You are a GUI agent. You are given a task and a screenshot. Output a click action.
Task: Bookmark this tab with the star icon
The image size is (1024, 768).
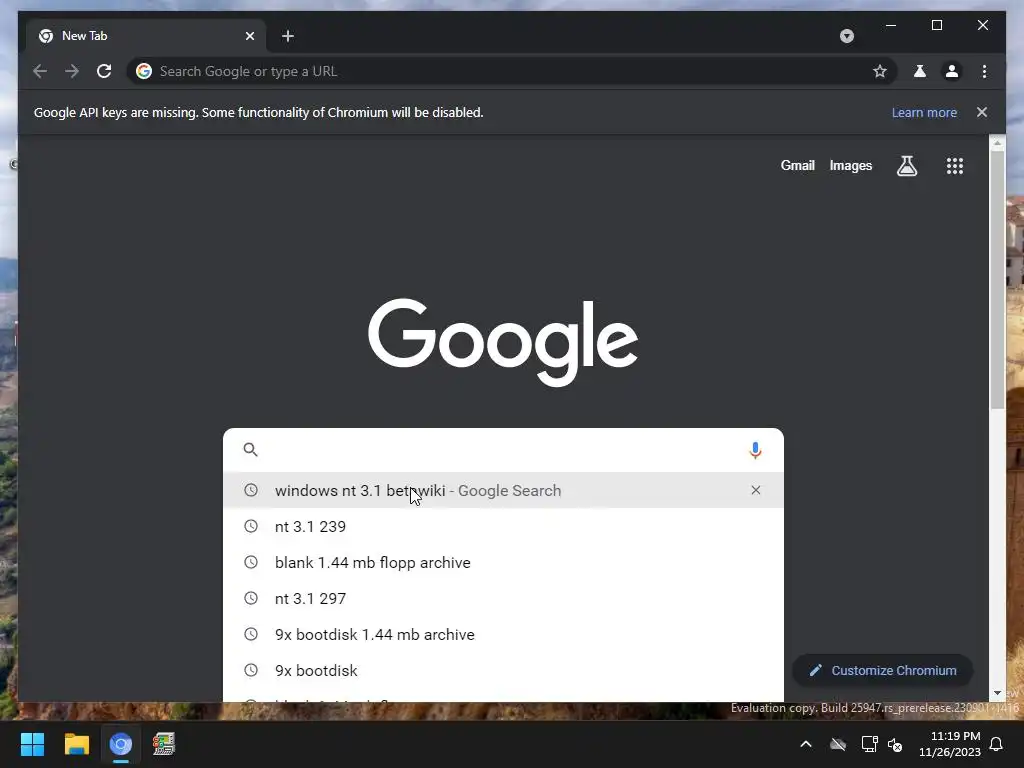tap(880, 71)
